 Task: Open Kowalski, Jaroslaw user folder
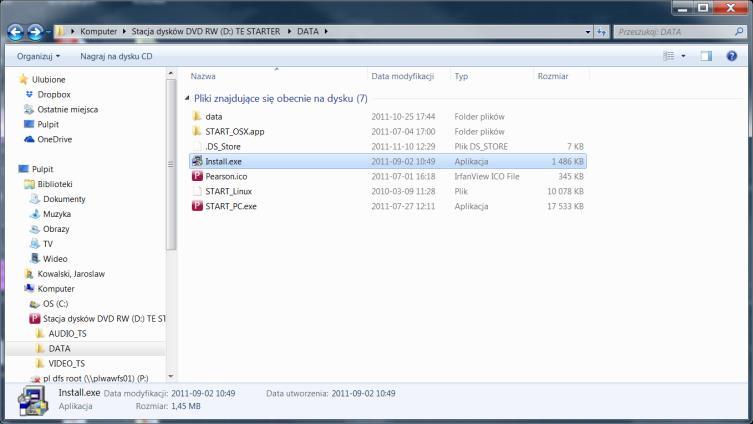[x=71, y=274]
